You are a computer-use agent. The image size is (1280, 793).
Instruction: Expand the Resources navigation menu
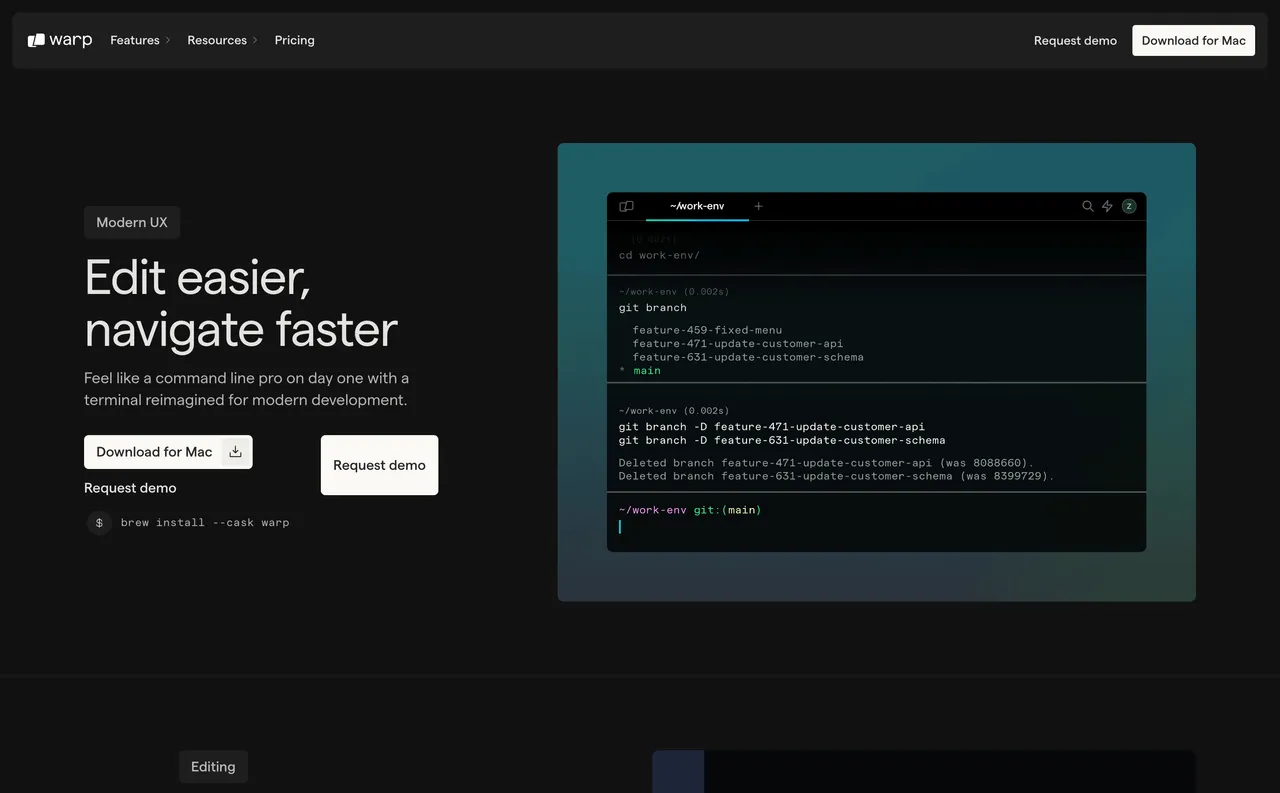coord(217,40)
